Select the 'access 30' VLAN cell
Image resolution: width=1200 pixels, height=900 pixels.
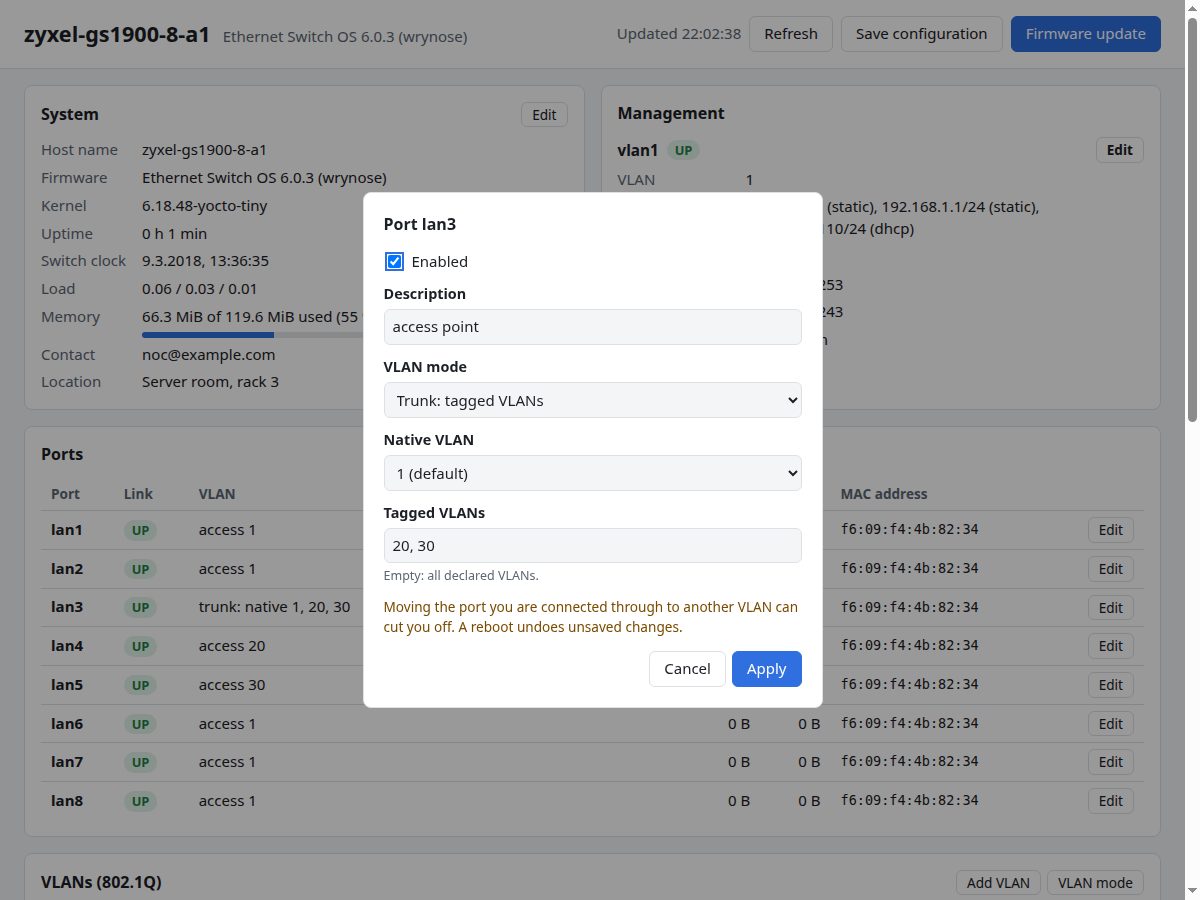tap(232, 685)
